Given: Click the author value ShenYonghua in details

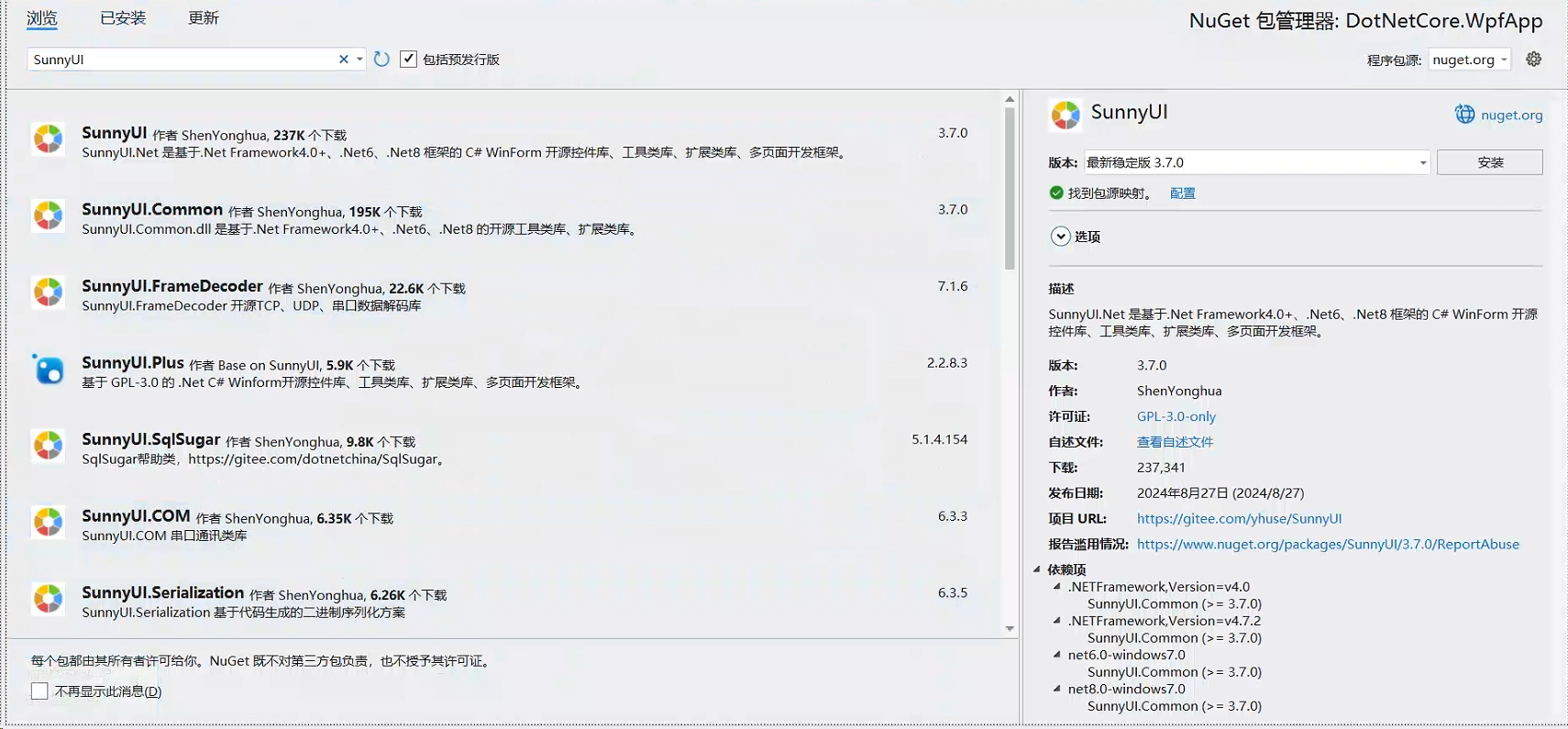Looking at the screenshot, I should (1179, 391).
